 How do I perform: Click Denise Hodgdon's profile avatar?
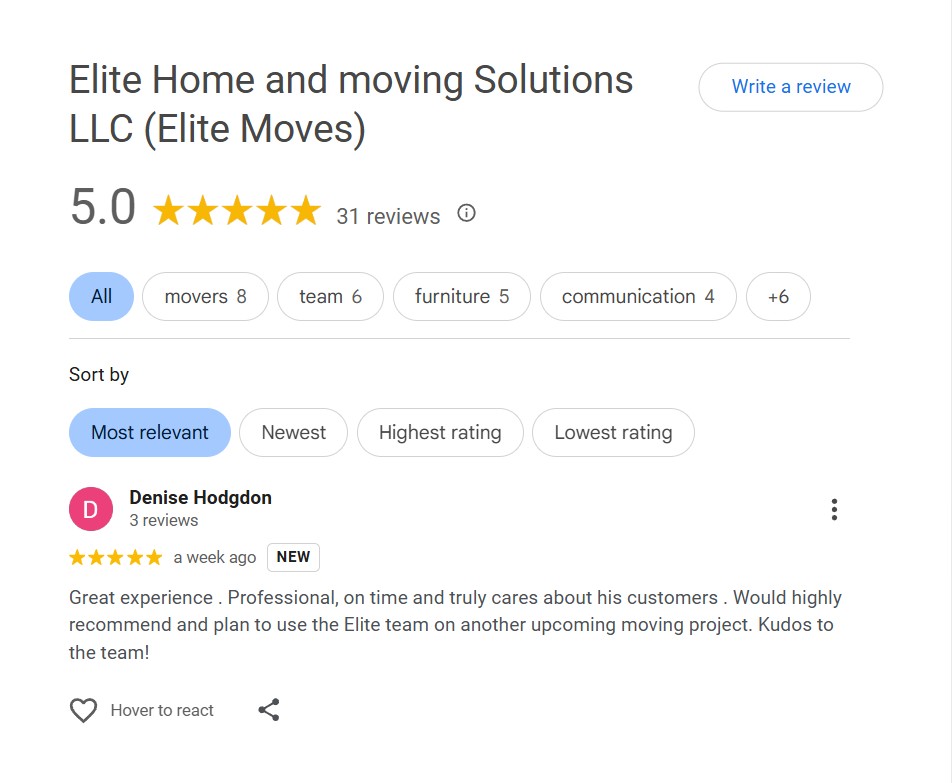(x=90, y=510)
